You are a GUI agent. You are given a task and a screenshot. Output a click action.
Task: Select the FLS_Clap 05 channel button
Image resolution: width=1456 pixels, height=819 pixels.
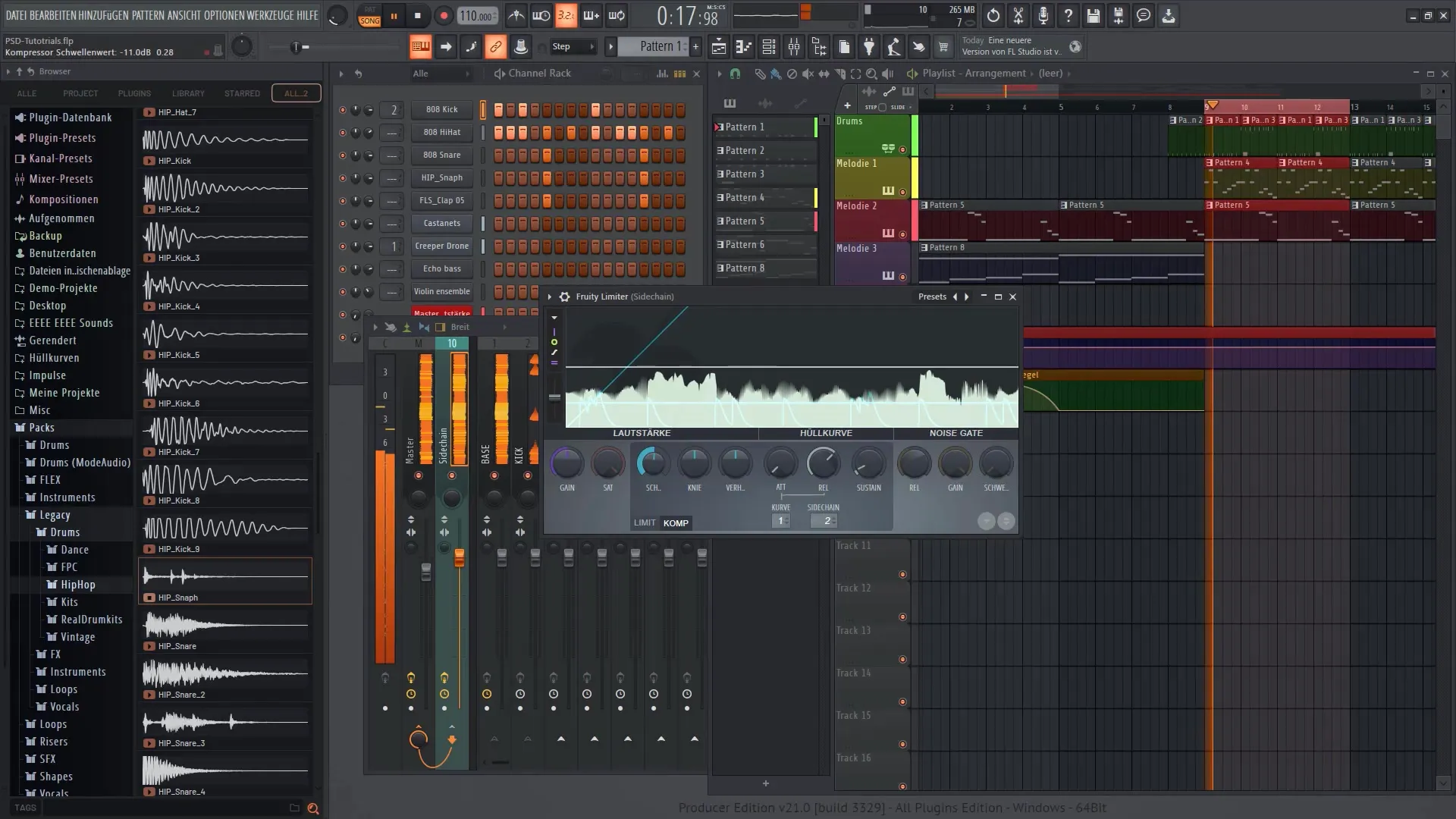click(x=441, y=200)
